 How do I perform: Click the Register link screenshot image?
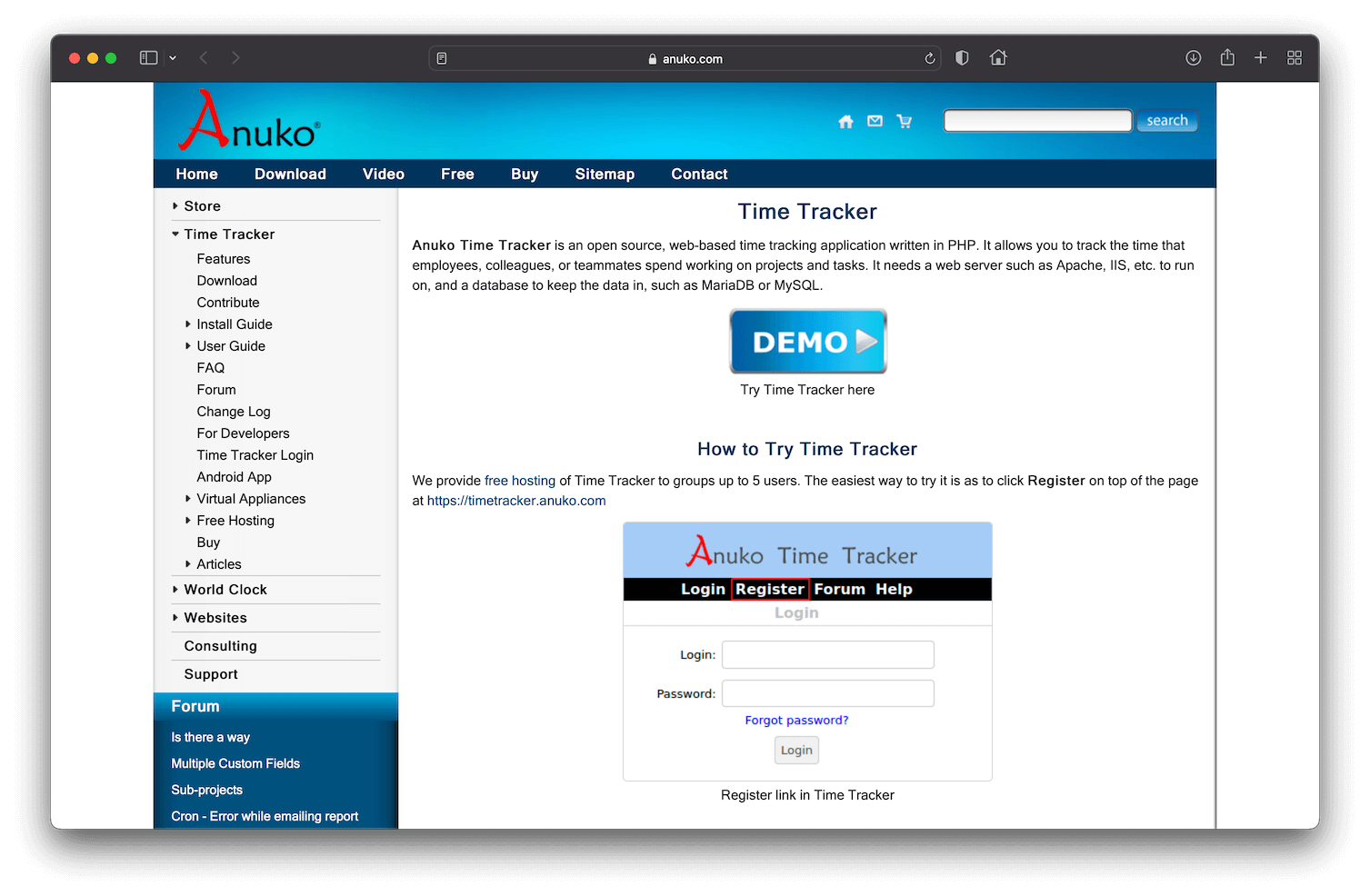(x=807, y=652)
